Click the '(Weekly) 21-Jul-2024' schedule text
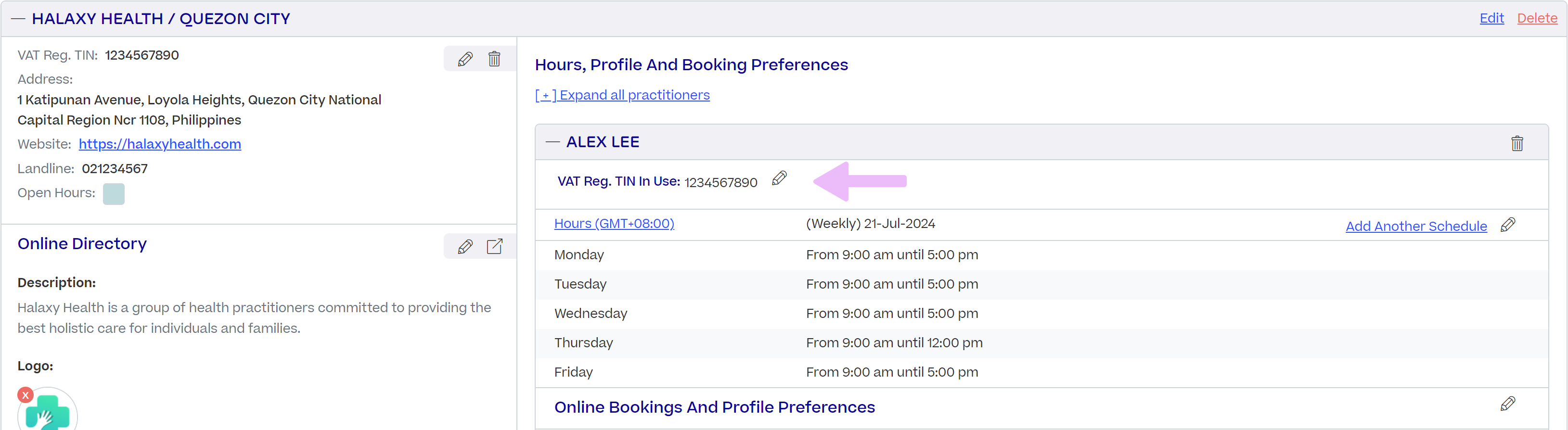The height and width of the screenshot is (430, 1568). [871, 223]
